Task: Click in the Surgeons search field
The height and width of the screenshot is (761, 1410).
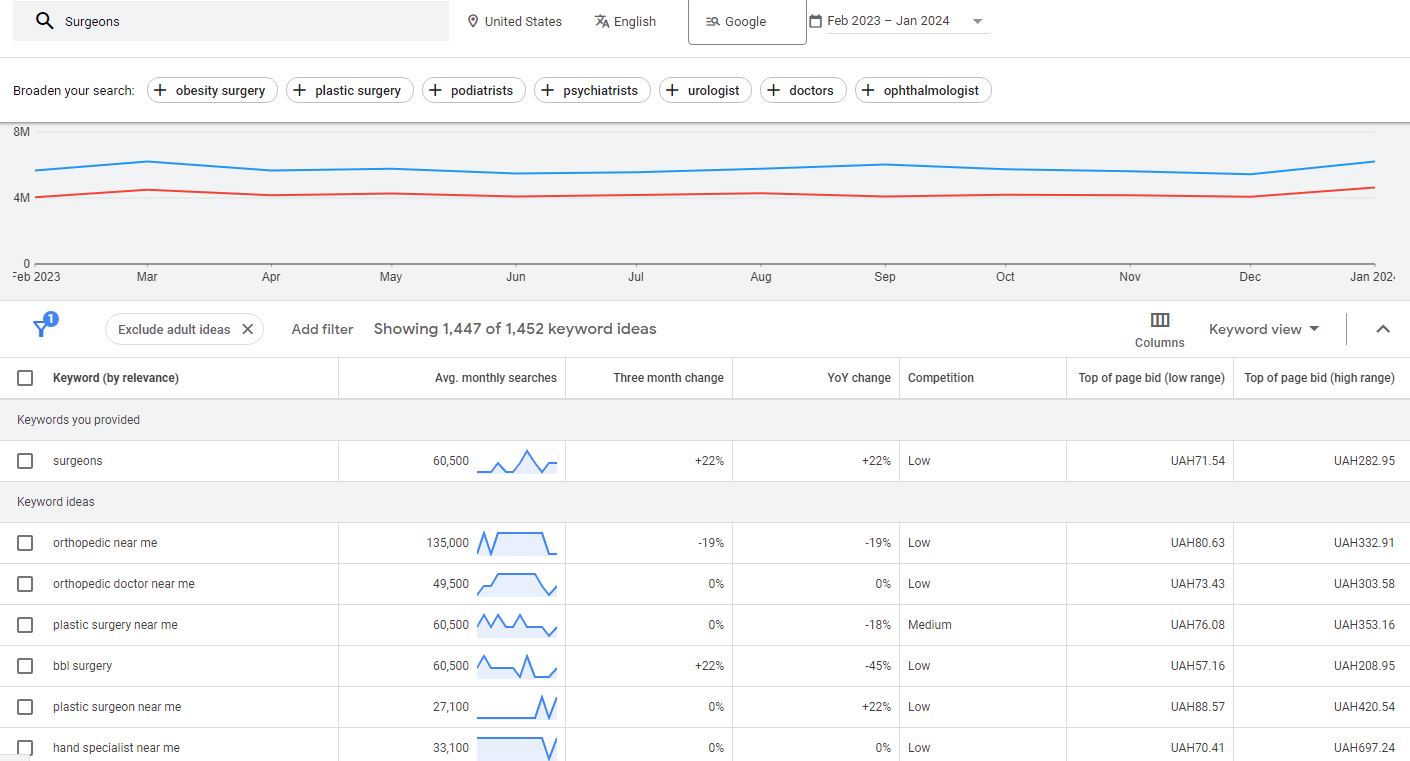Action: [x=250, y=21]
